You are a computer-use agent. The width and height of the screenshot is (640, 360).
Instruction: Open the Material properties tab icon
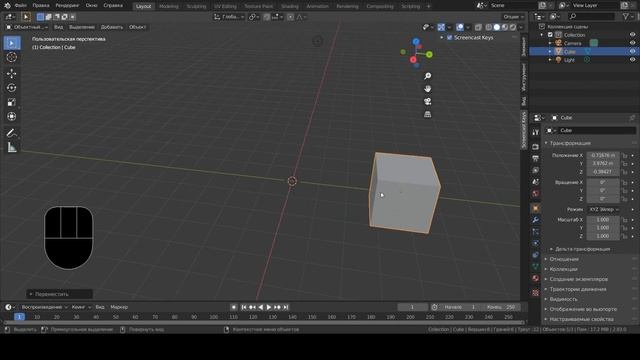pos(536,278)
